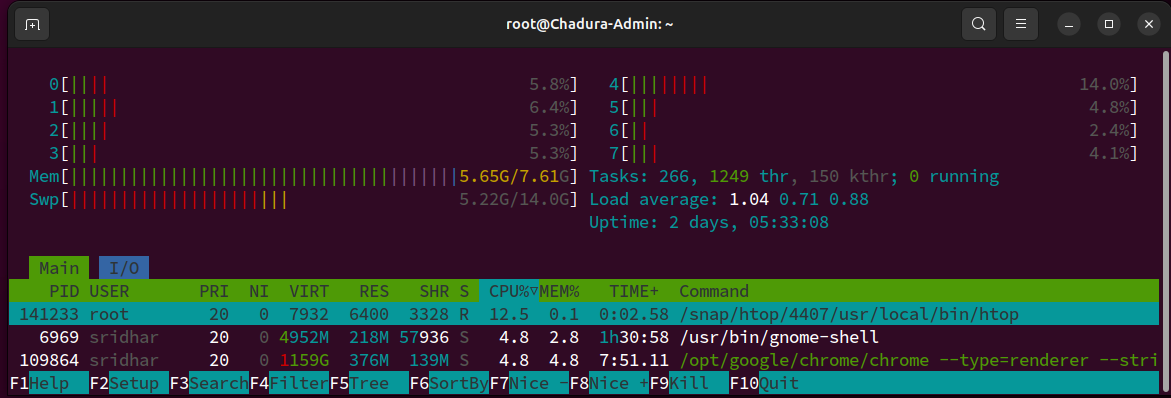Switch to the I/O tab in htop
Viewport: 1171px width, 398px height.
(124, 268)
